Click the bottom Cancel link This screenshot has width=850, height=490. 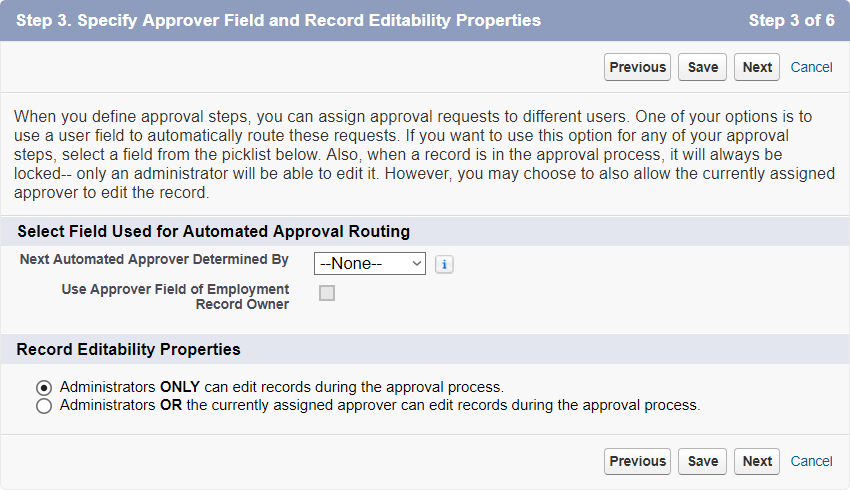tap(811, 461)
